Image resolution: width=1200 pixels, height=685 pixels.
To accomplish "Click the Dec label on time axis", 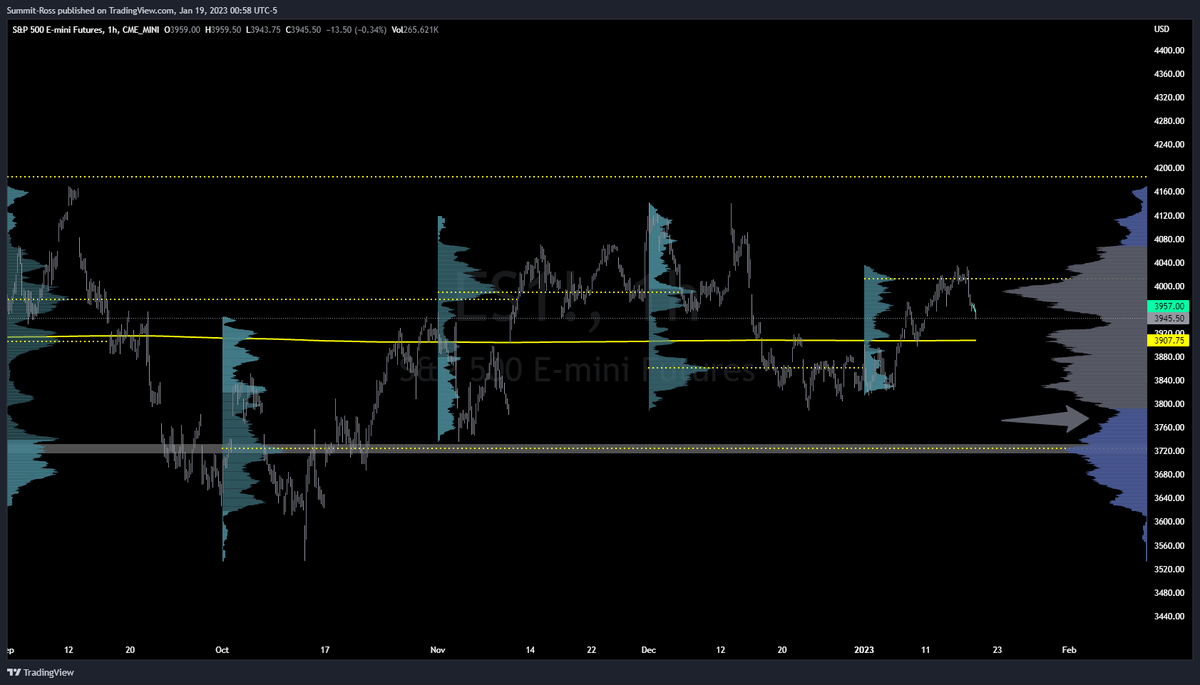I will 649,650.
